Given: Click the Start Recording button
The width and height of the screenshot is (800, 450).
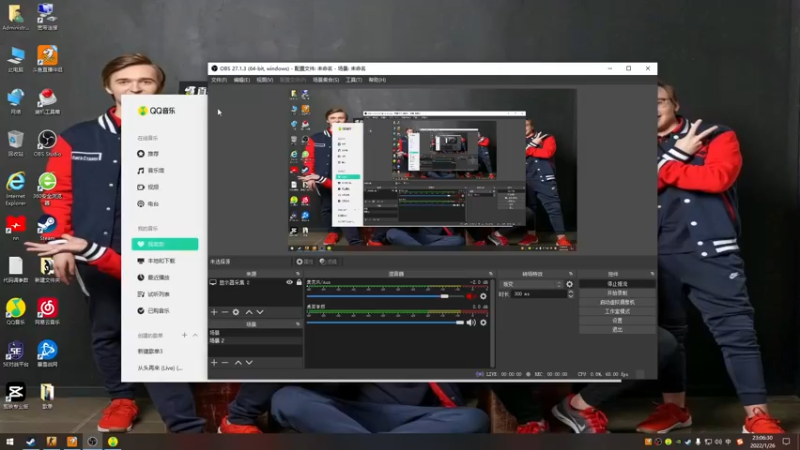Looking at the screenshot, I should 617,293.
